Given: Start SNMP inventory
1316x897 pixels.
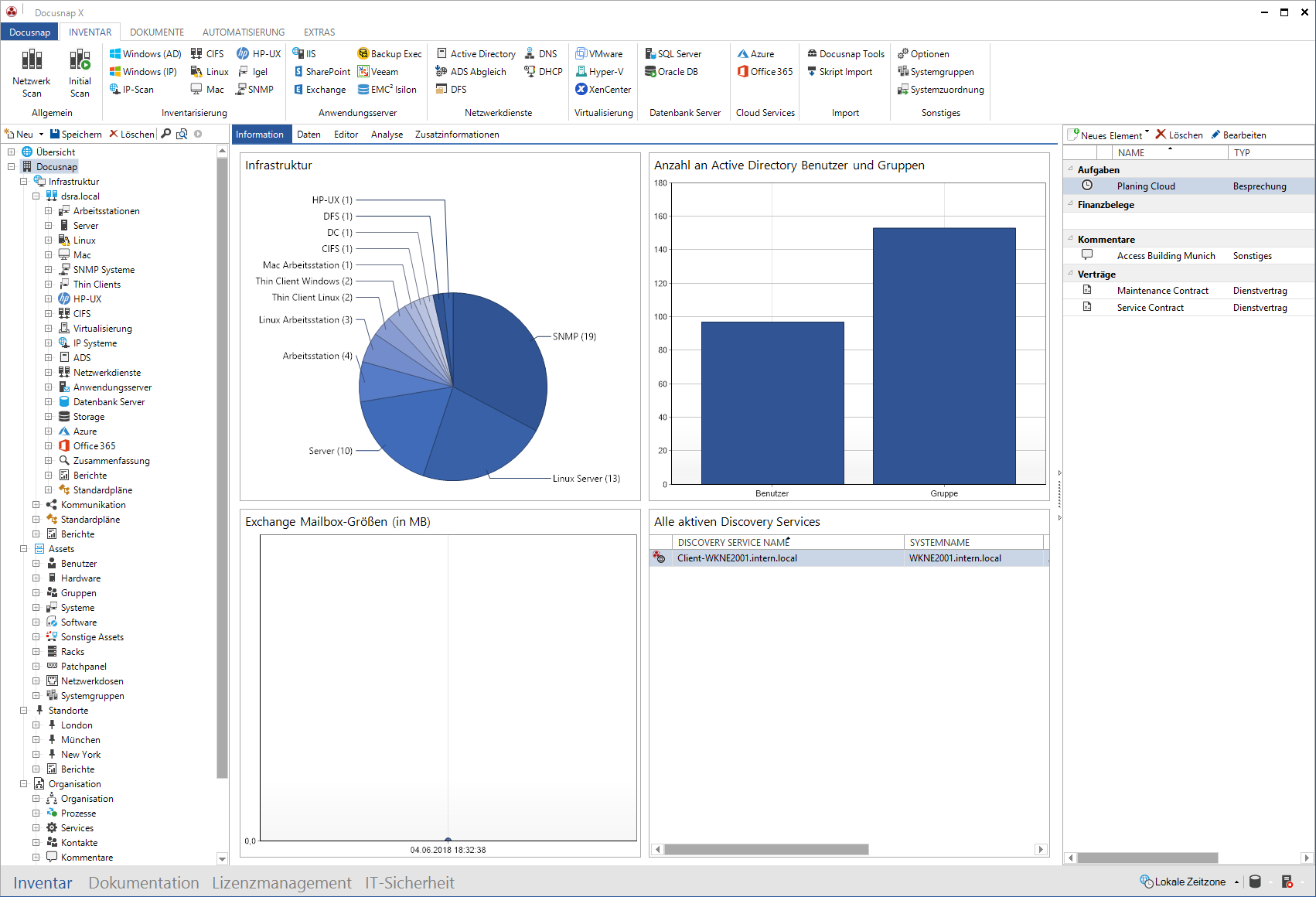Looking at the screenshot, I should coord(255,90).
